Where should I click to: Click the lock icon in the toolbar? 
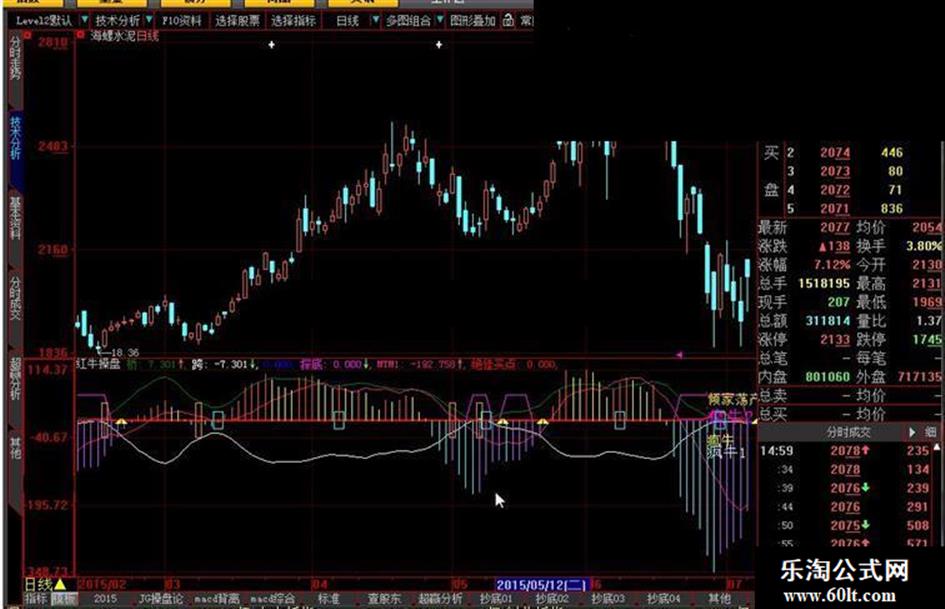click(x=508, y=21)
